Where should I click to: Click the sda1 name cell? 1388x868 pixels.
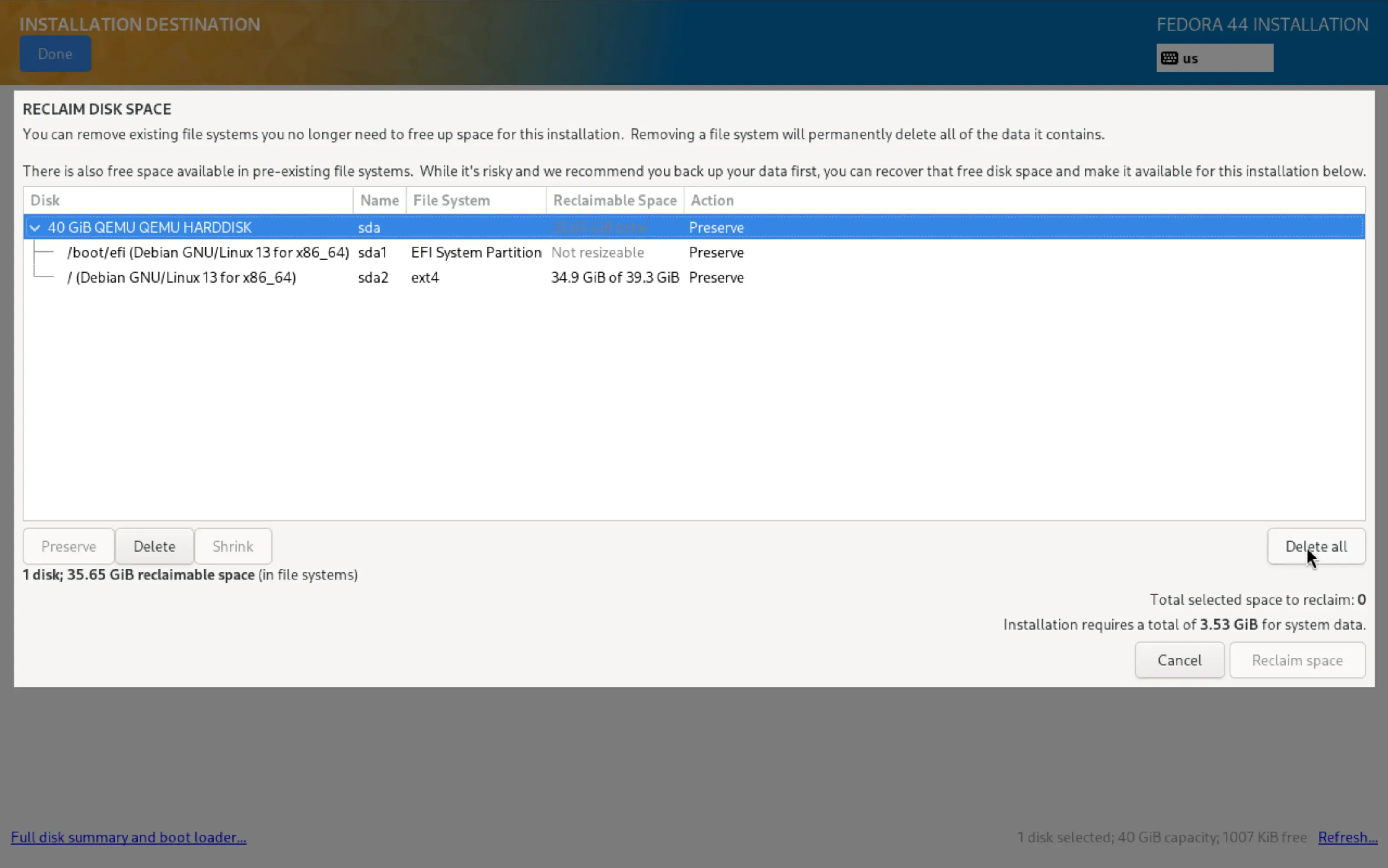372,253
